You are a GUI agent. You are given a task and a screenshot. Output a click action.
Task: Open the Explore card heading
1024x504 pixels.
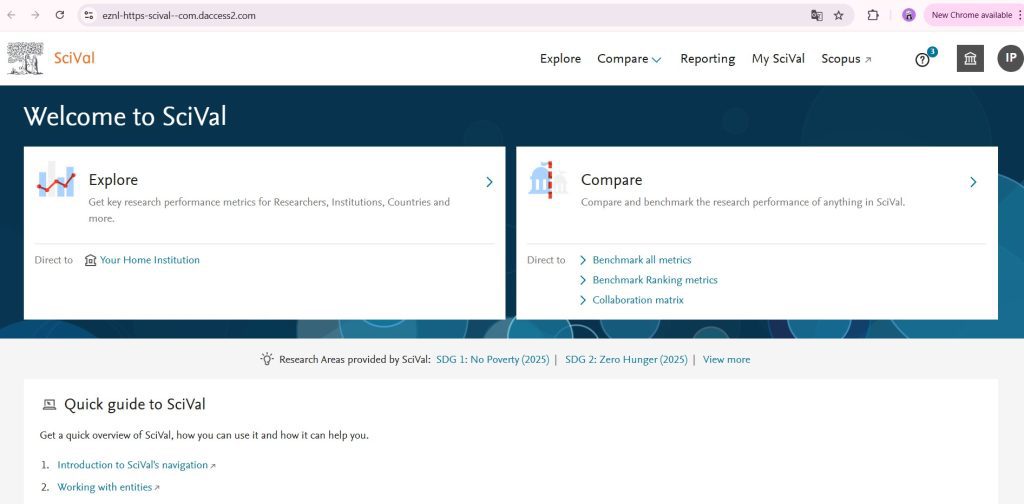(113, 180)
